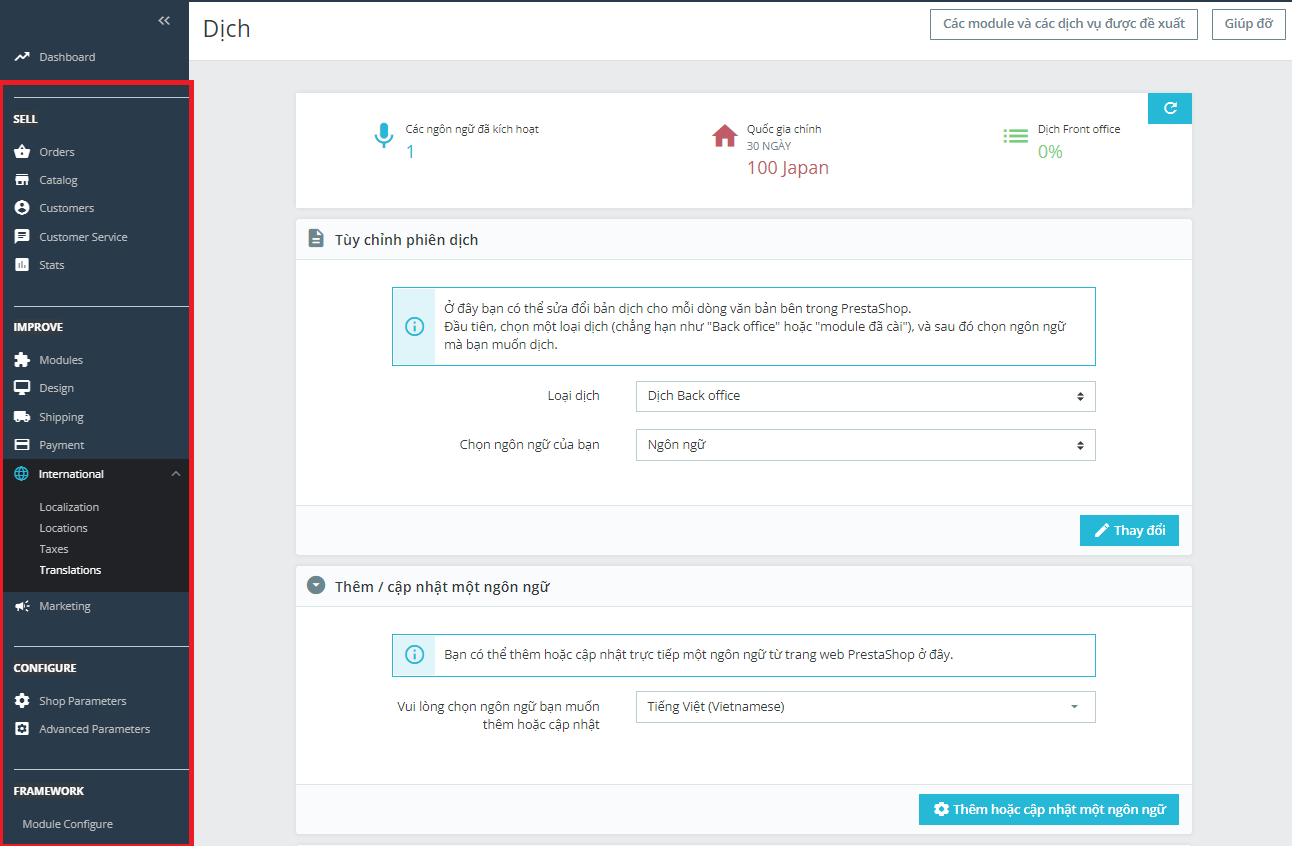The image size is (1292, 846).
Task: Click the Thay đổi button
Action: pyautogui.click(x=1129, y=530)
